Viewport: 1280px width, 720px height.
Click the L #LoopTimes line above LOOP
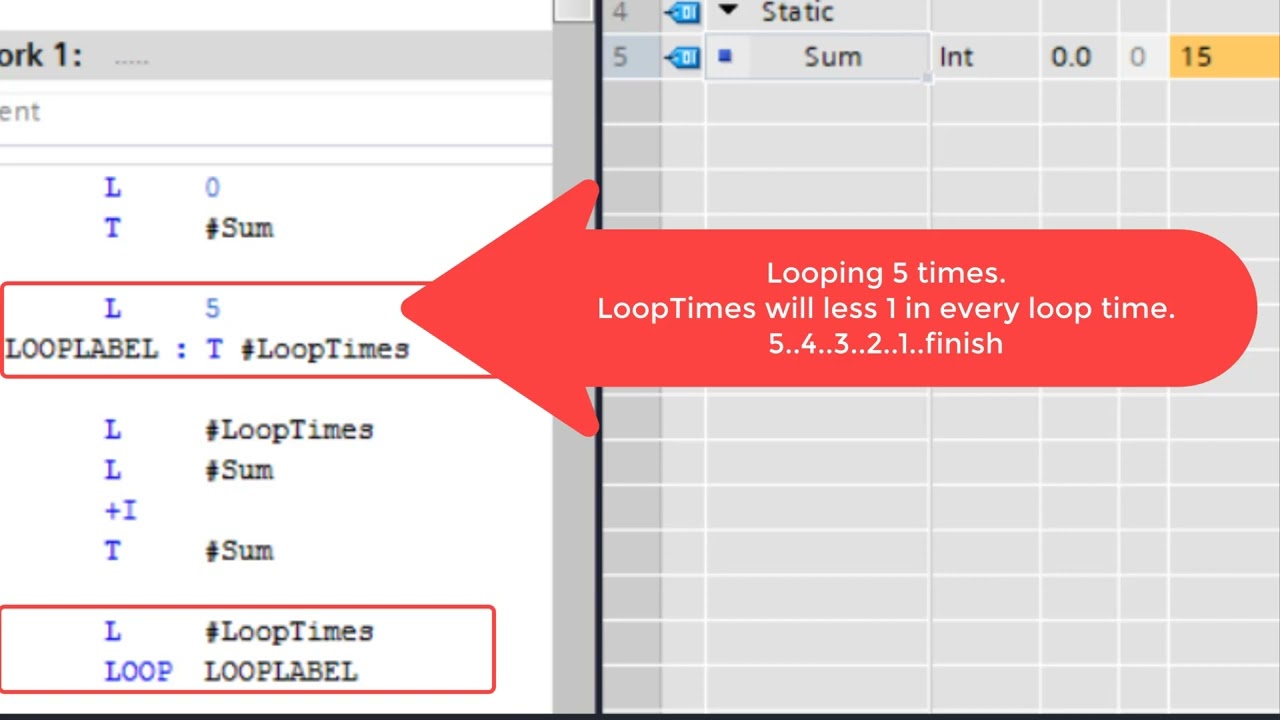pos(238,631)
